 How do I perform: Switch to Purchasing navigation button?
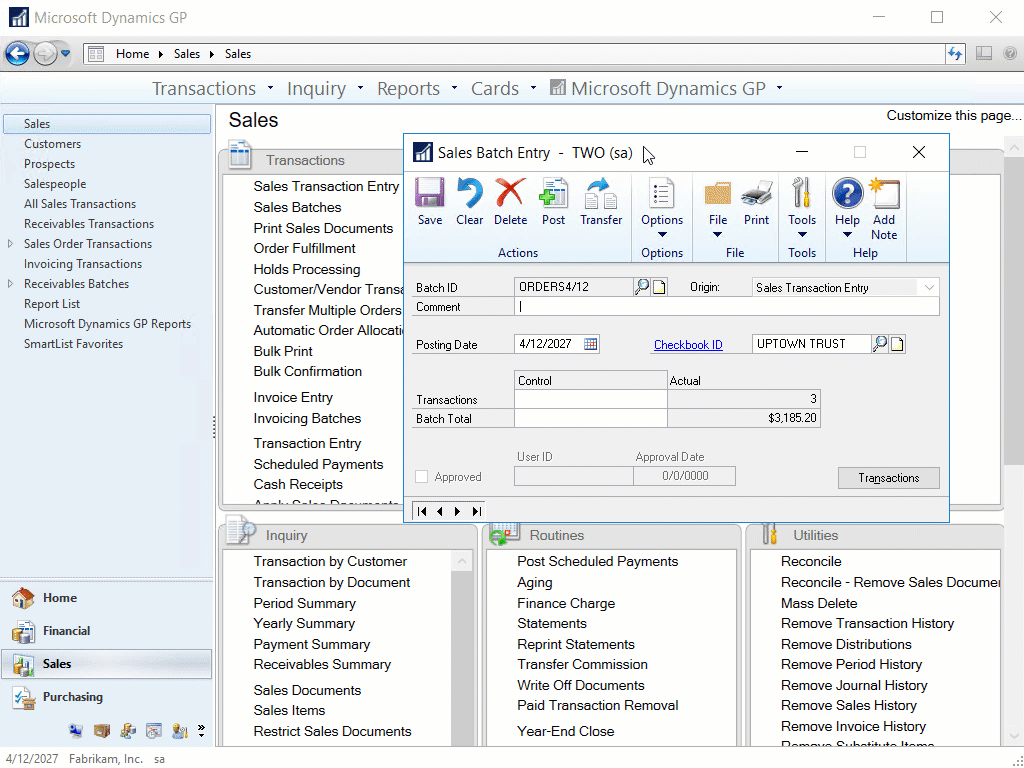pyautogui.click(x=106, y=697)
